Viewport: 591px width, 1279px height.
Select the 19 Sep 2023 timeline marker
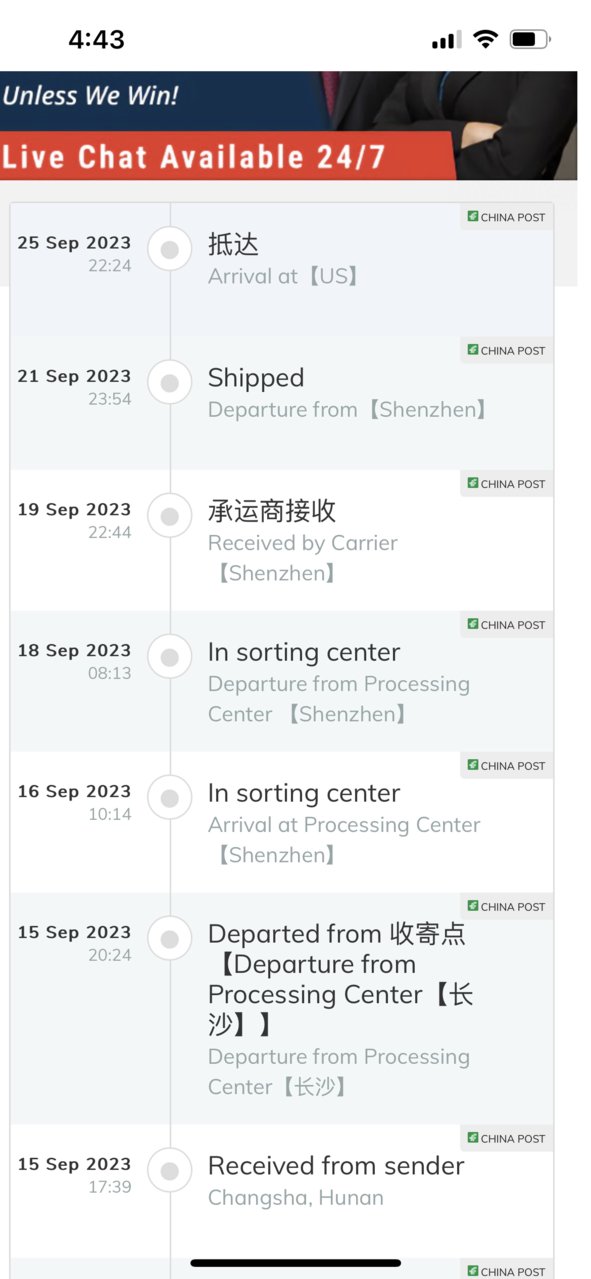tap(170, 516)
